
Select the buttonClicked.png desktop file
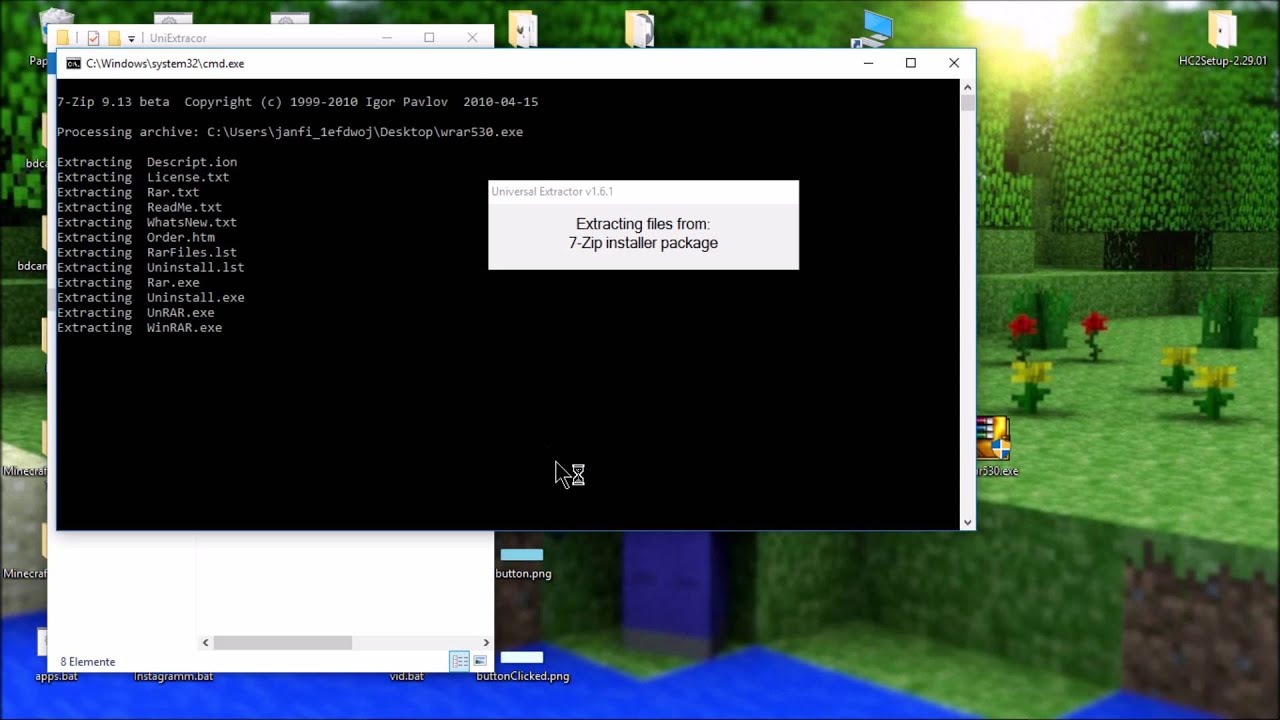pyautogui.click(x=522, y=658)
